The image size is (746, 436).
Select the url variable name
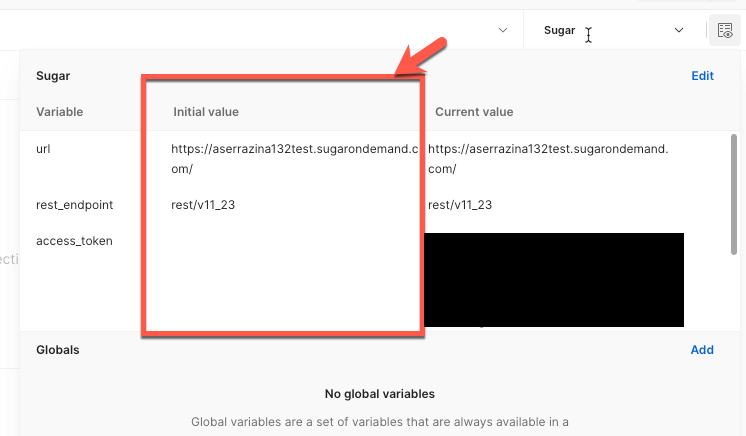(43, 149)
